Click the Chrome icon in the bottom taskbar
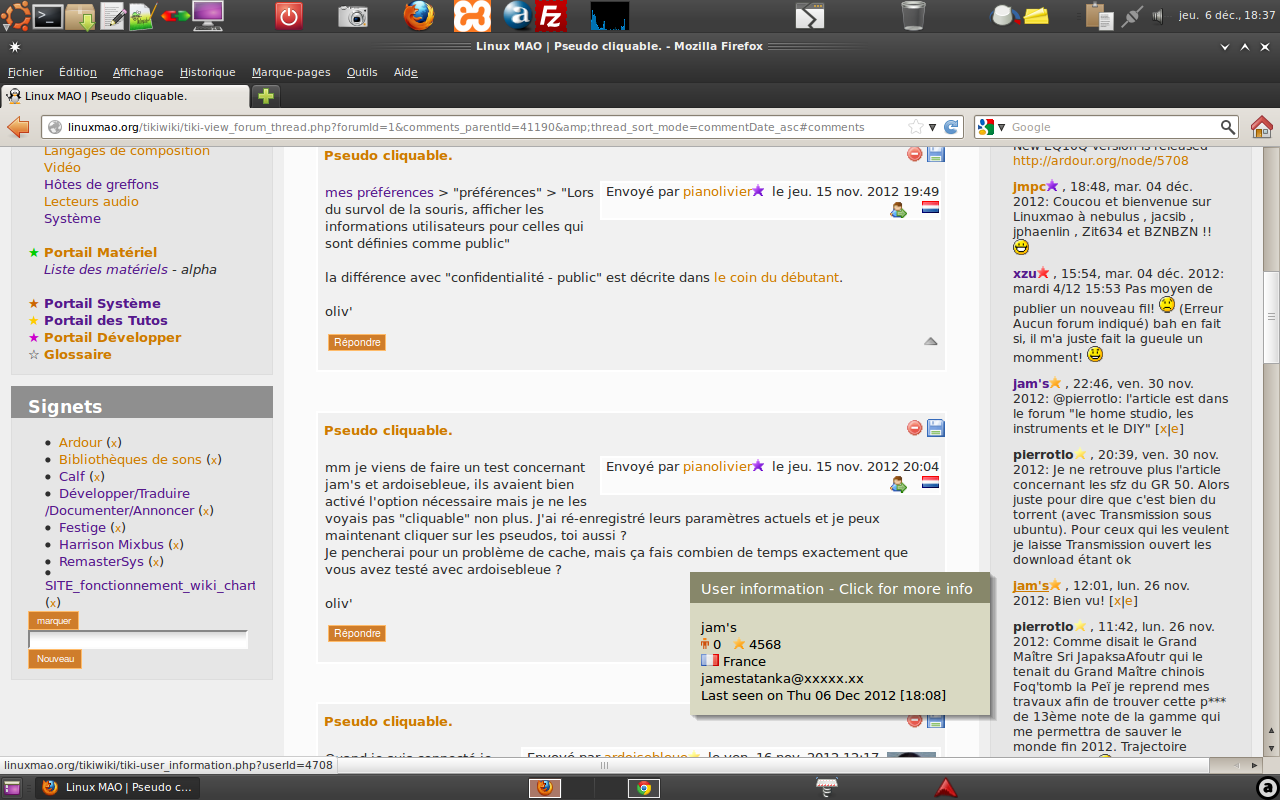The width and height of the screenshot is (1280, 800). click(644, 788)
